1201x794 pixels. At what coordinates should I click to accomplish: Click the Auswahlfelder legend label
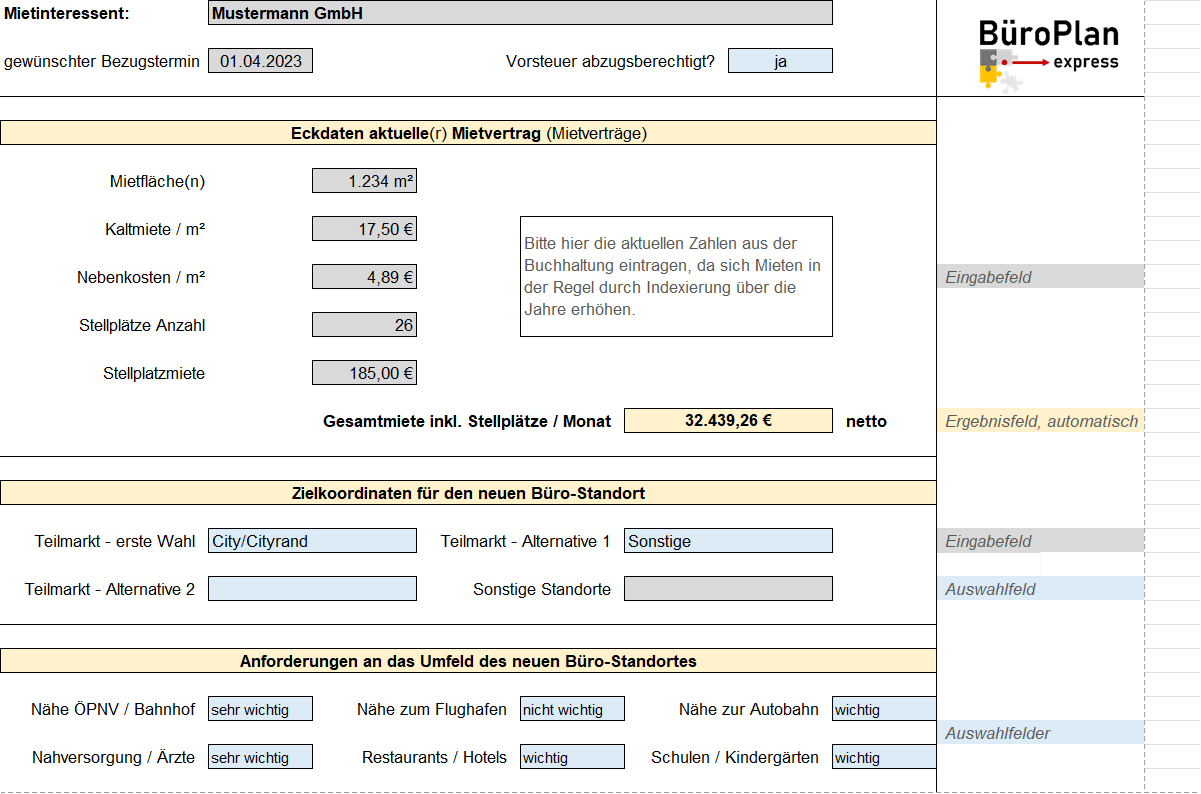pyautogui.click(x=1040, y=733)
